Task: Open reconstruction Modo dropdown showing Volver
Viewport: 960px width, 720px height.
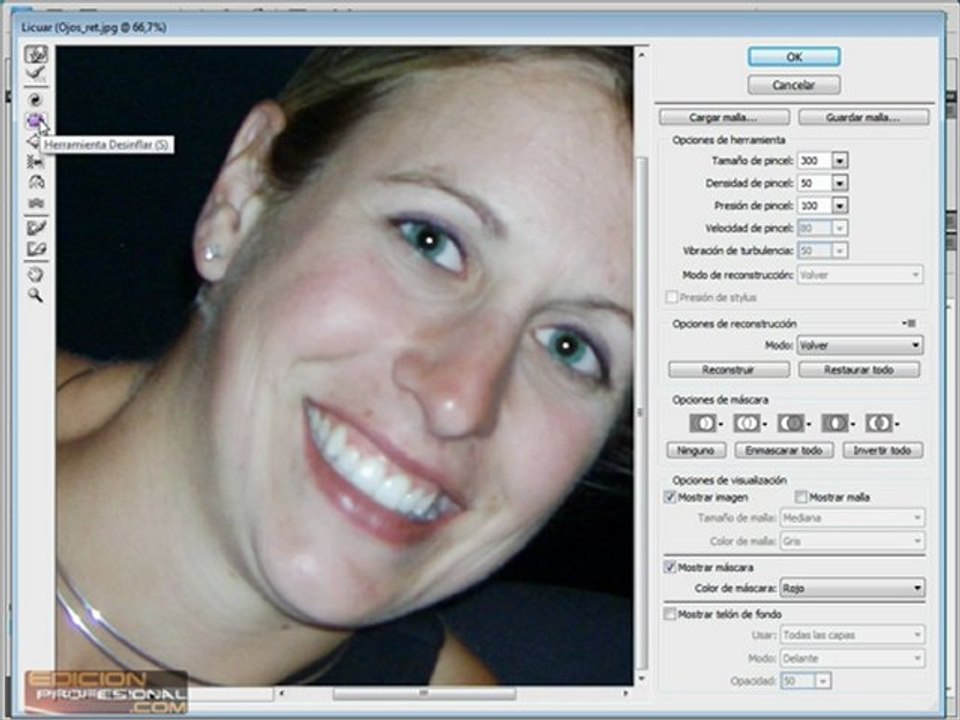Action: [860, 345]
